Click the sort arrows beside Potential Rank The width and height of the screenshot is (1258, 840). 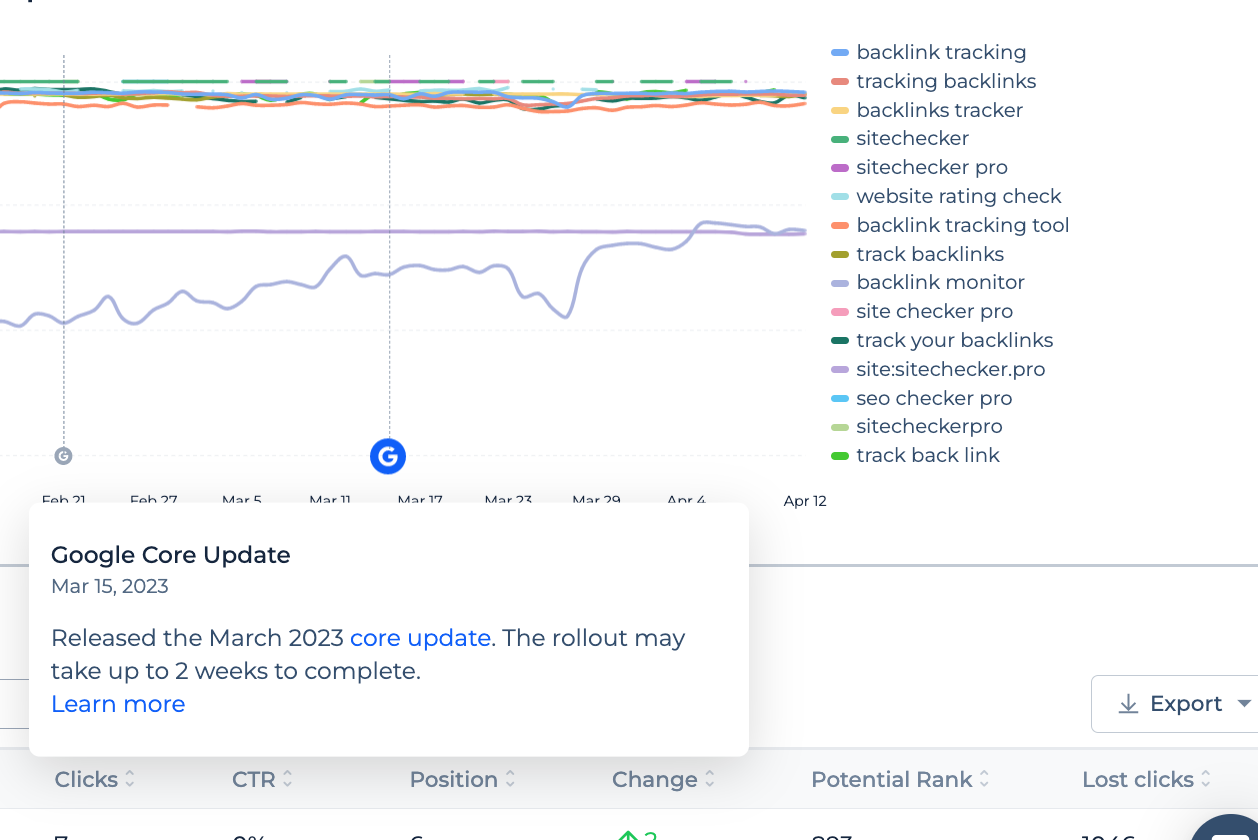[986, 779]
